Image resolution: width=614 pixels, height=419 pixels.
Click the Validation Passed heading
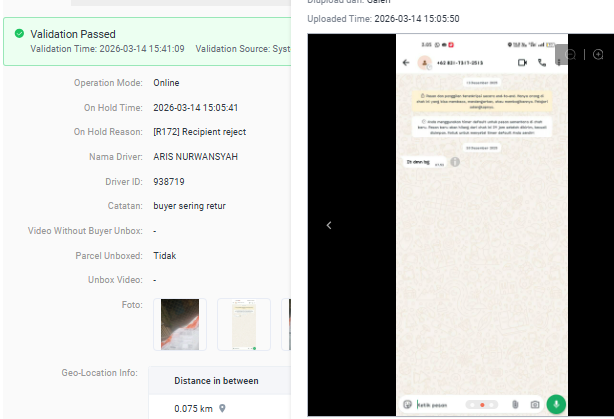coord(73,34)
